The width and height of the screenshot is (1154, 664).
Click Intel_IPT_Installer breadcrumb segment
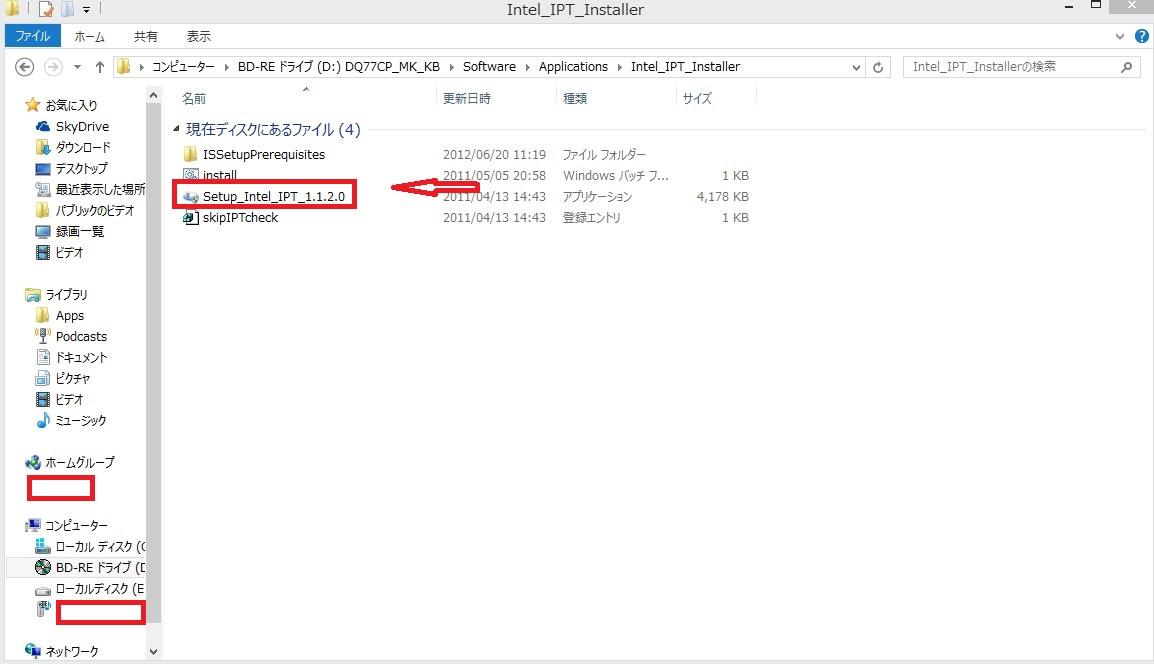point(685,66)
